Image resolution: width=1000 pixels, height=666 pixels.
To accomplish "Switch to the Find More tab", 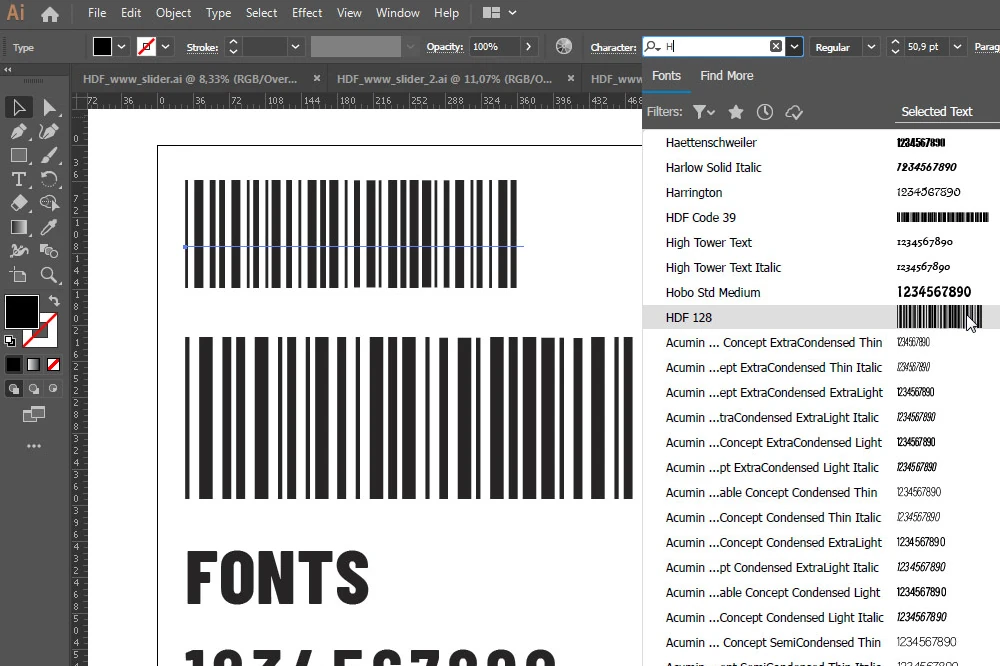I will [726, 76].
